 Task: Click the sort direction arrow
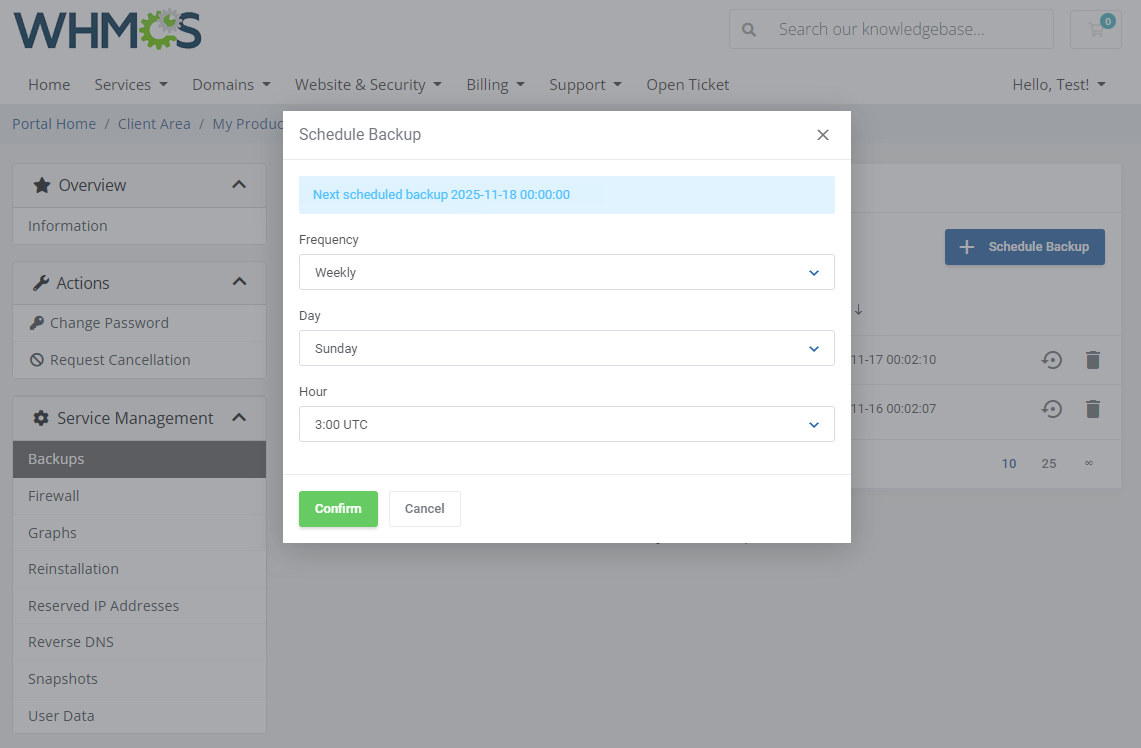tap(857, 310)
